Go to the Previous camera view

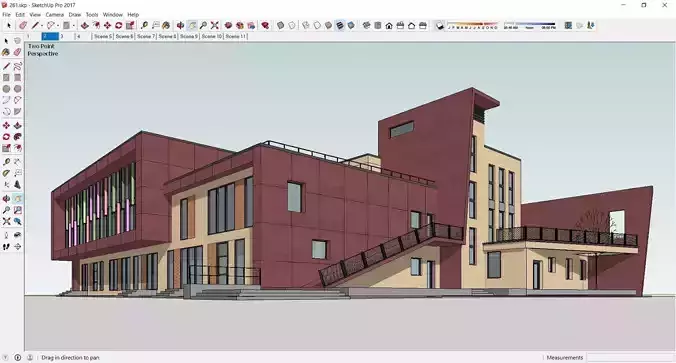coord(17,221)
